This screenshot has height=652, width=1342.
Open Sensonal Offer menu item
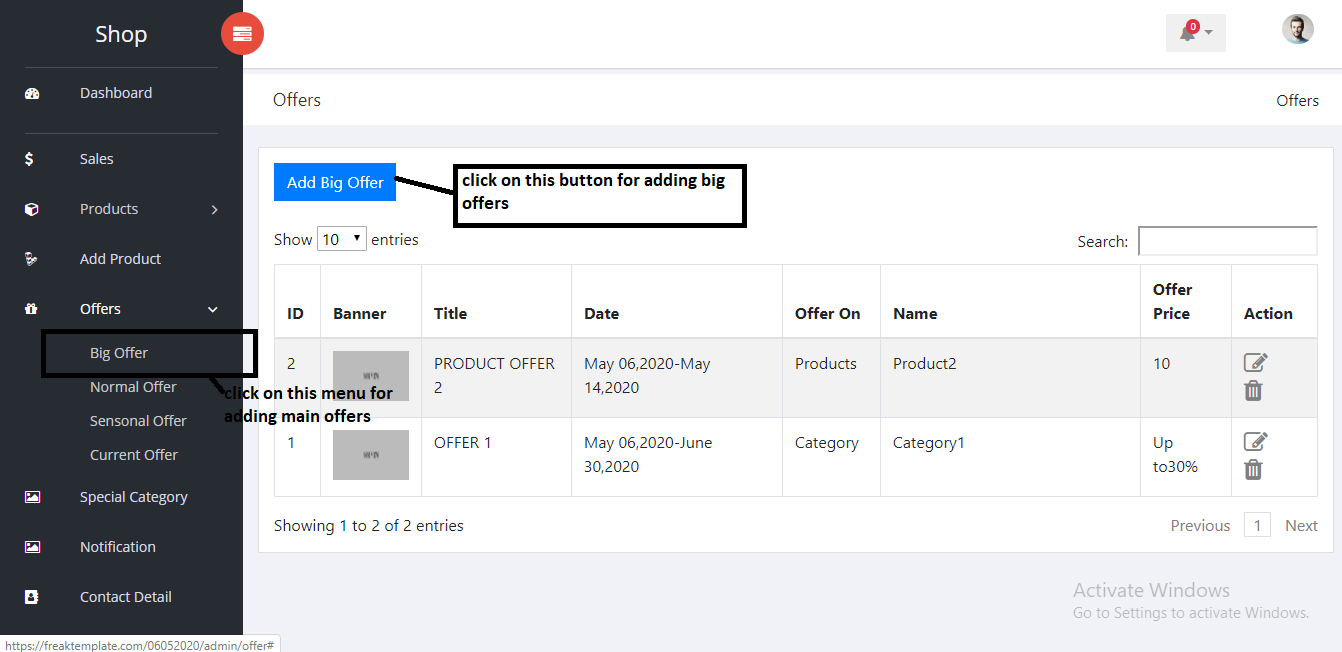(x=138, y=421)
